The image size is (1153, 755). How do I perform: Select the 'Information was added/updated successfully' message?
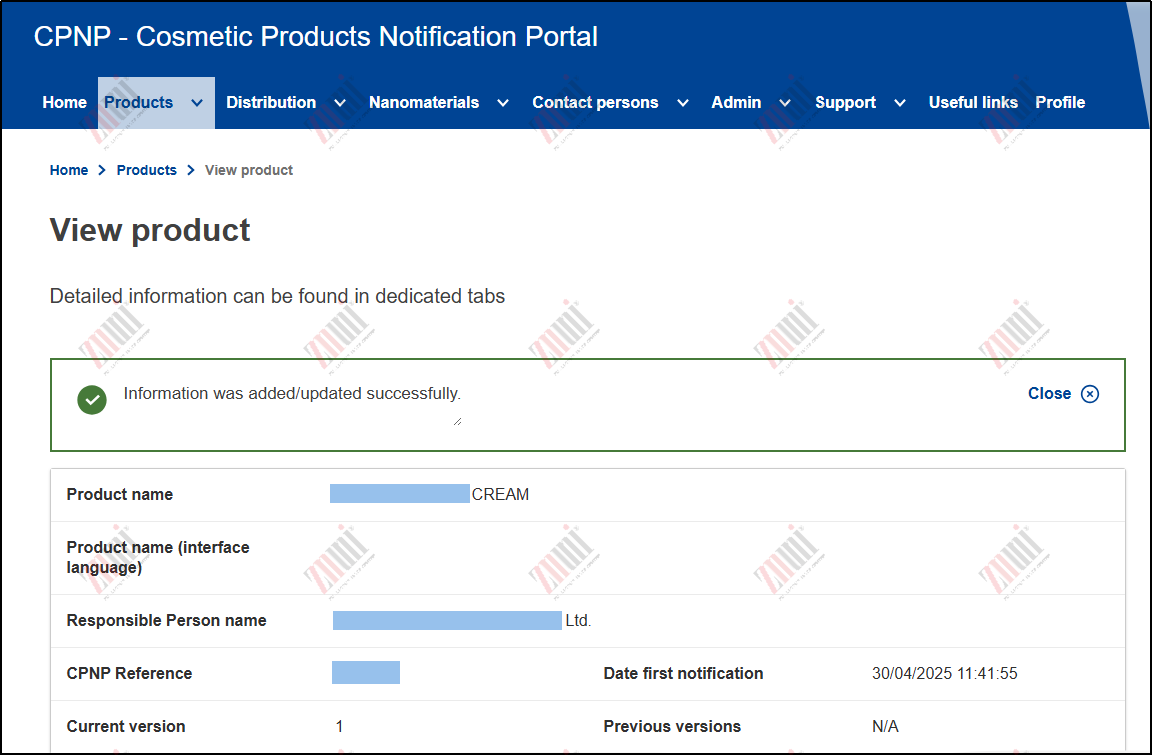(292, 393)
